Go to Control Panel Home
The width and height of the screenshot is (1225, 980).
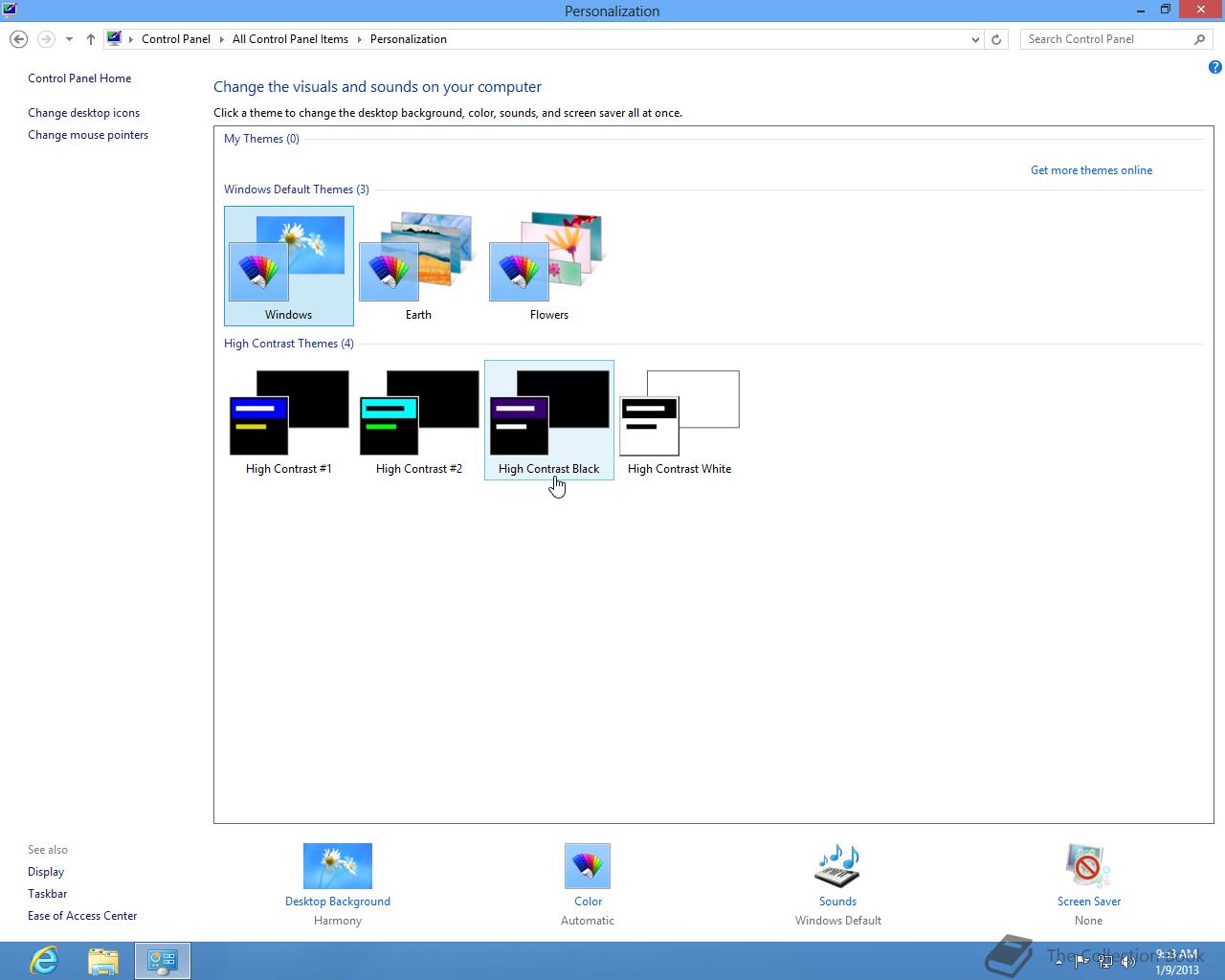[79, 78]
